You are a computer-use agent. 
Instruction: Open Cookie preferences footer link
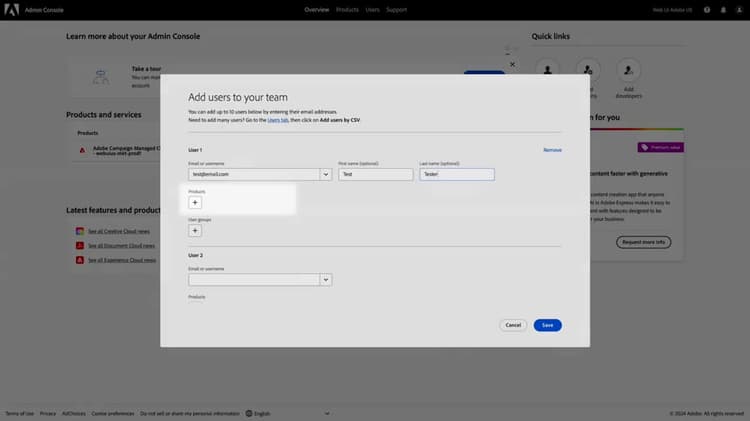[x=113, y=413]
